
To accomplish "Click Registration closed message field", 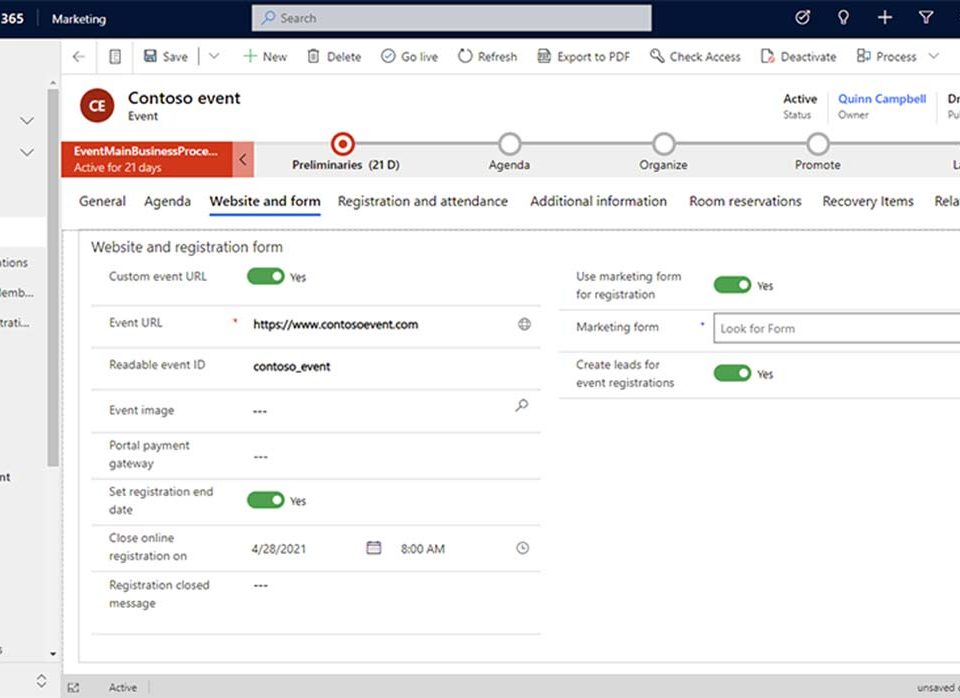I will pos(392,585).
